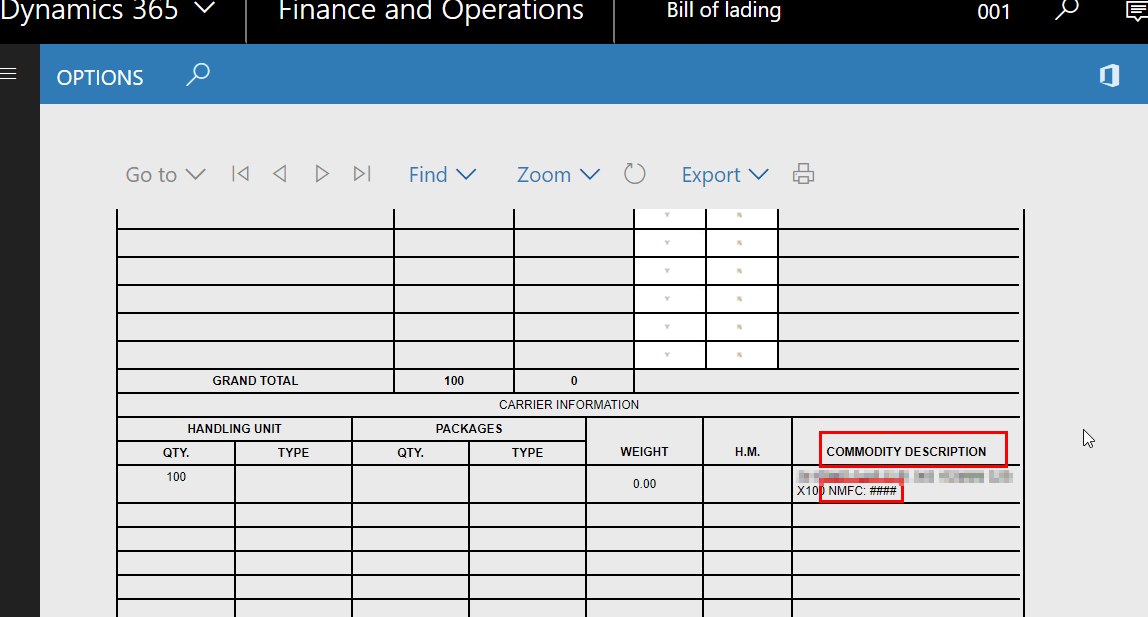The width and height of the screenshot is (1148, 617).
Task: Click the search icon in the top black bar
Action: click(x=1067, y=10)
